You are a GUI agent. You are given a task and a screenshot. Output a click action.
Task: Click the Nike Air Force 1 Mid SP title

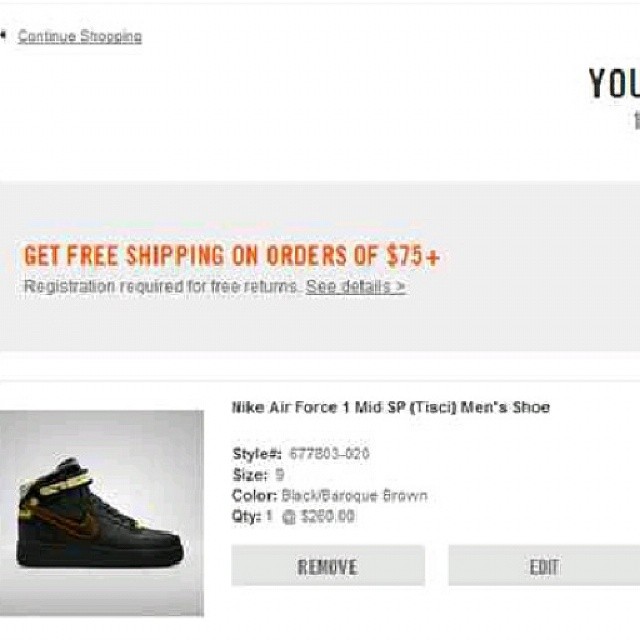click(x=390, y=408)
